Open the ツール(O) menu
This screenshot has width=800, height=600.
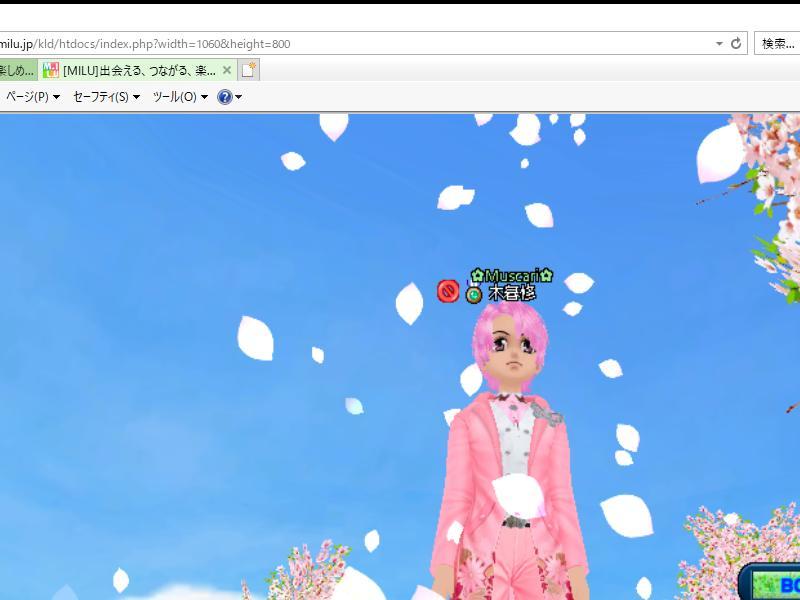coord(180,97)
